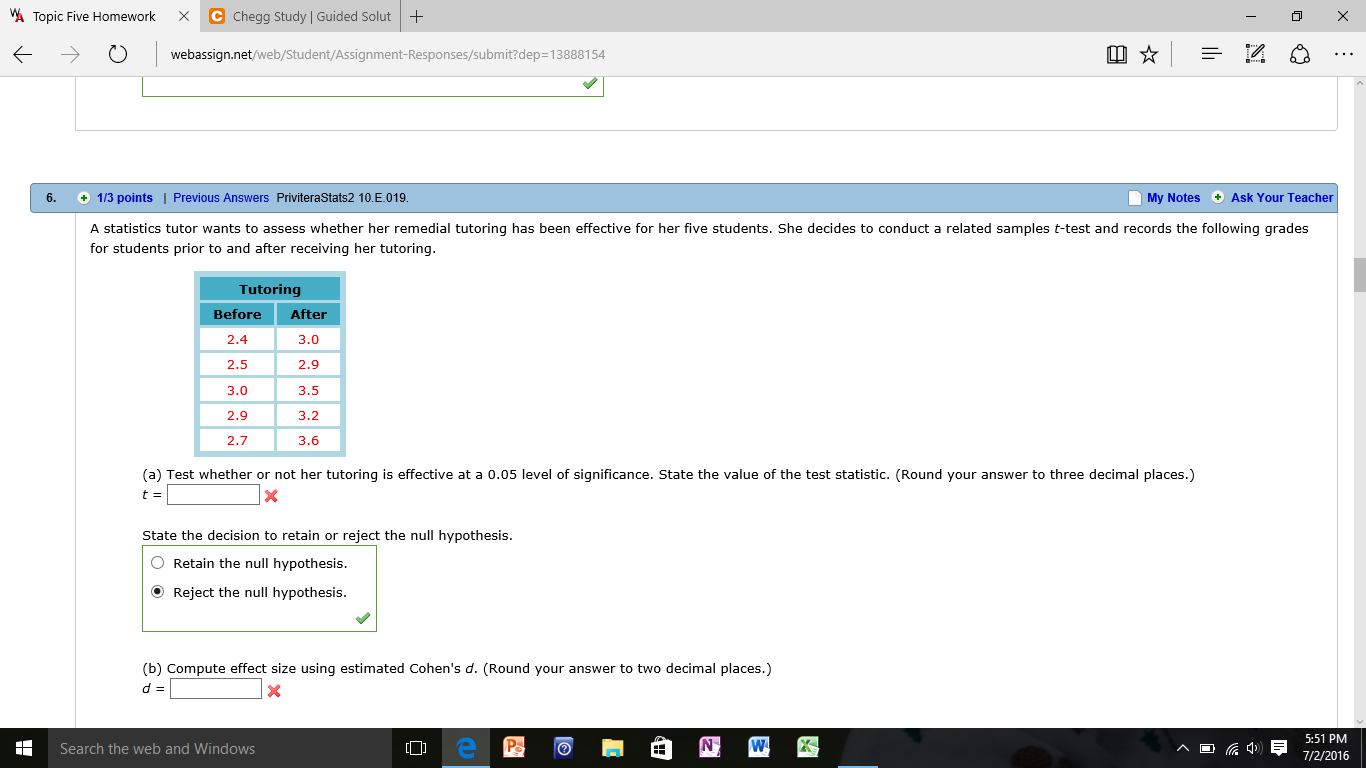Open Reading view in Edge

coord(1116,54)
